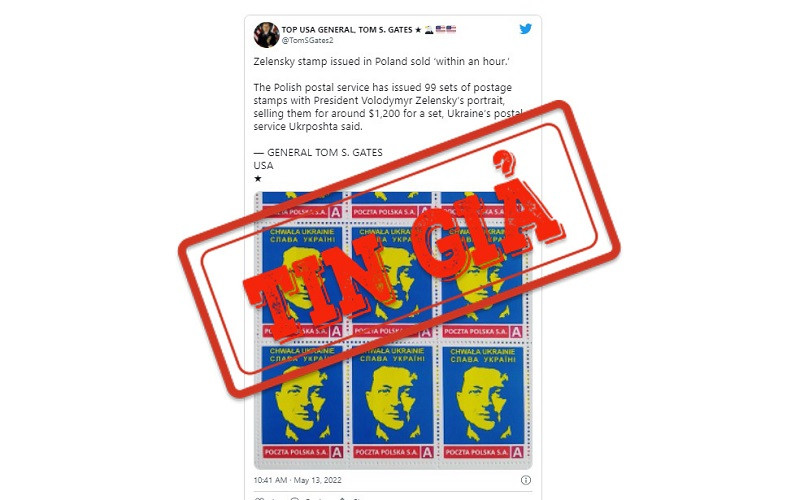Viewport: 800px width, 500px height.
Task: Select the bottom-middle Zelensky stamp
Action: (x=392, y=402)
